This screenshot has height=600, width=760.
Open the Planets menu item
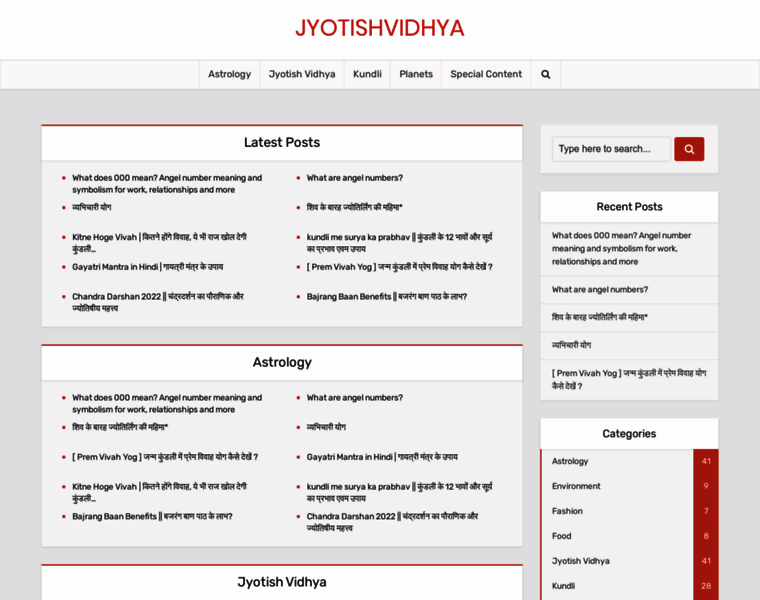tap(416, 74)
